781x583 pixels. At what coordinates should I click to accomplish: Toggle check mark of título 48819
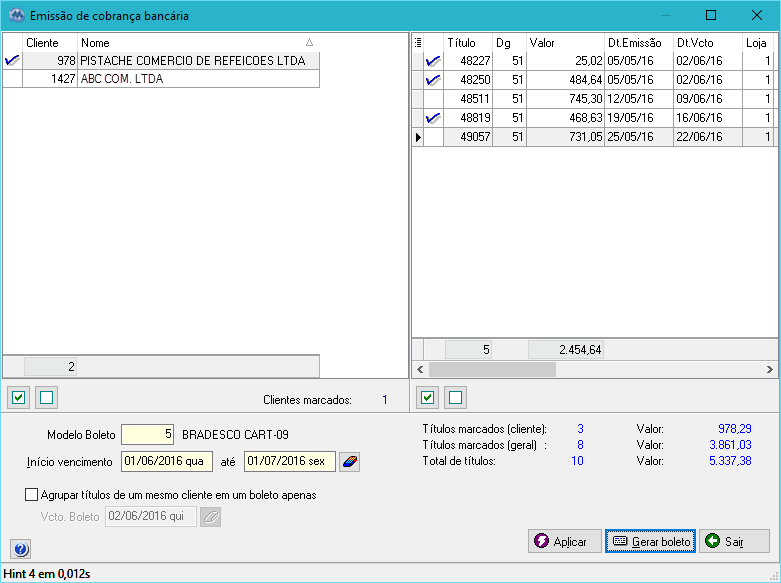click(433, 118)
